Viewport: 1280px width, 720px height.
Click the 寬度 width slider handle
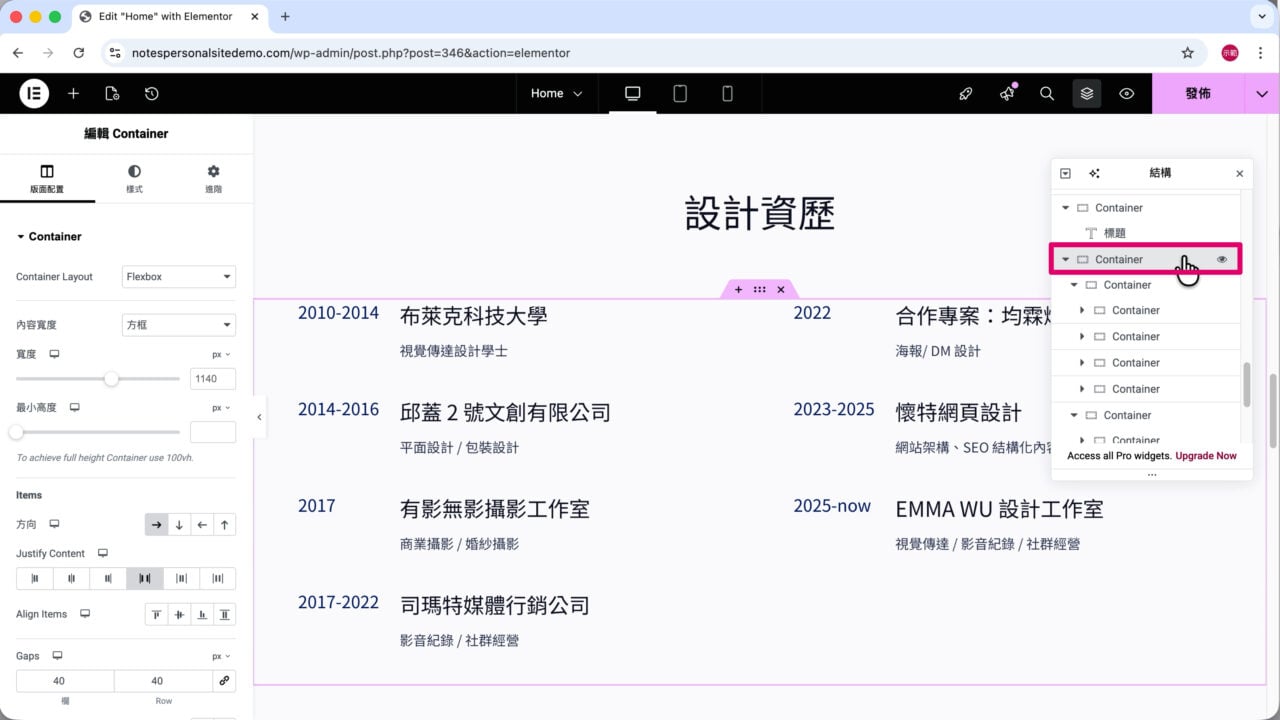tap(111, 379)
